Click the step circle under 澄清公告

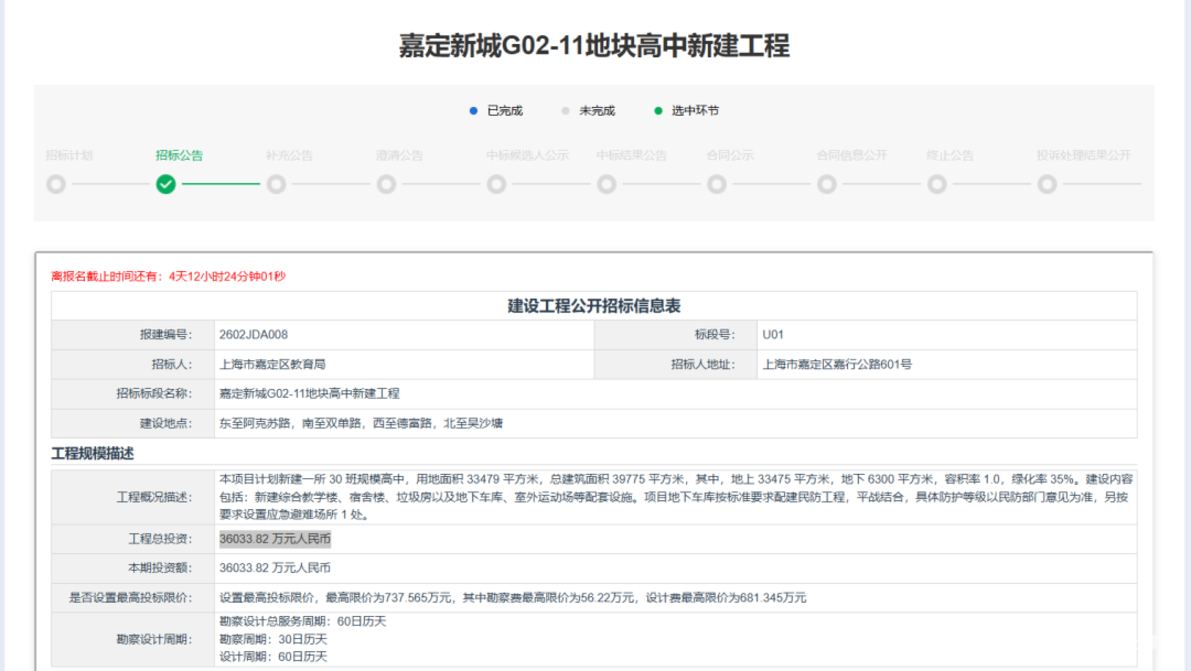(387, 184)
